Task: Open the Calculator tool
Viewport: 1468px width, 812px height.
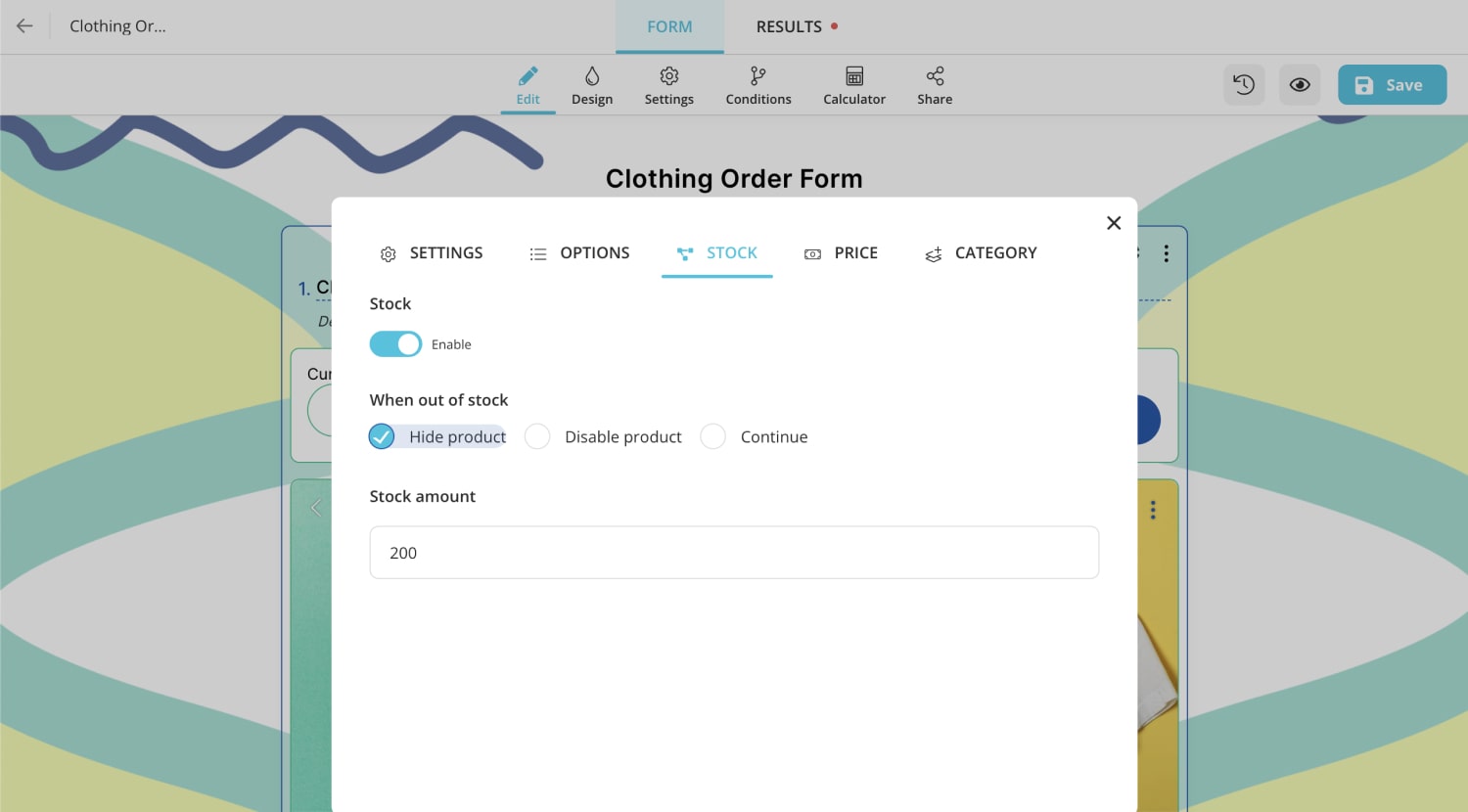Action: [x=853, y=84]
